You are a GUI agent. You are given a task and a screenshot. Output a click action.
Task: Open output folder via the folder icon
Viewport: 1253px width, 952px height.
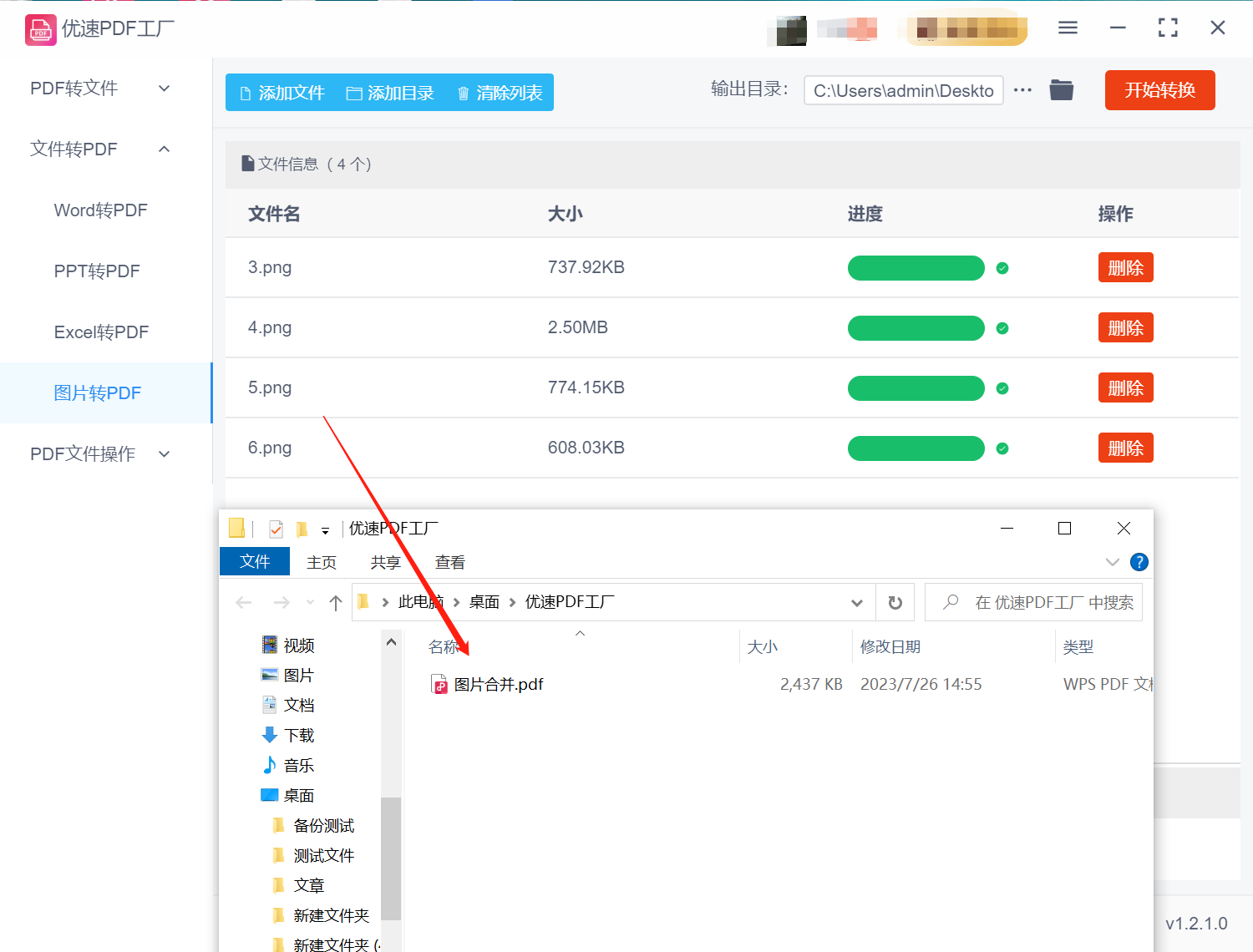(1061, 89)
